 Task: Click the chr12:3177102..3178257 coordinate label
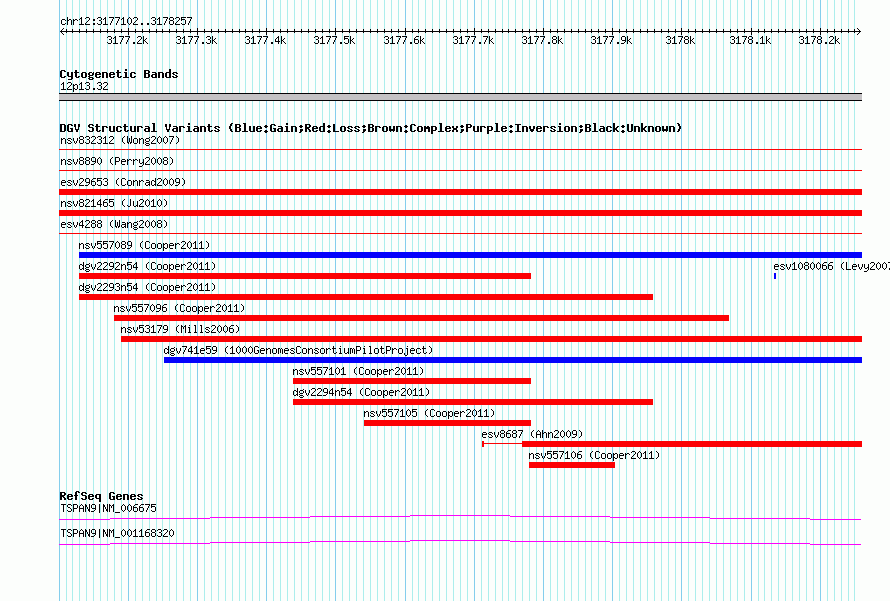[x=126, y=21]
